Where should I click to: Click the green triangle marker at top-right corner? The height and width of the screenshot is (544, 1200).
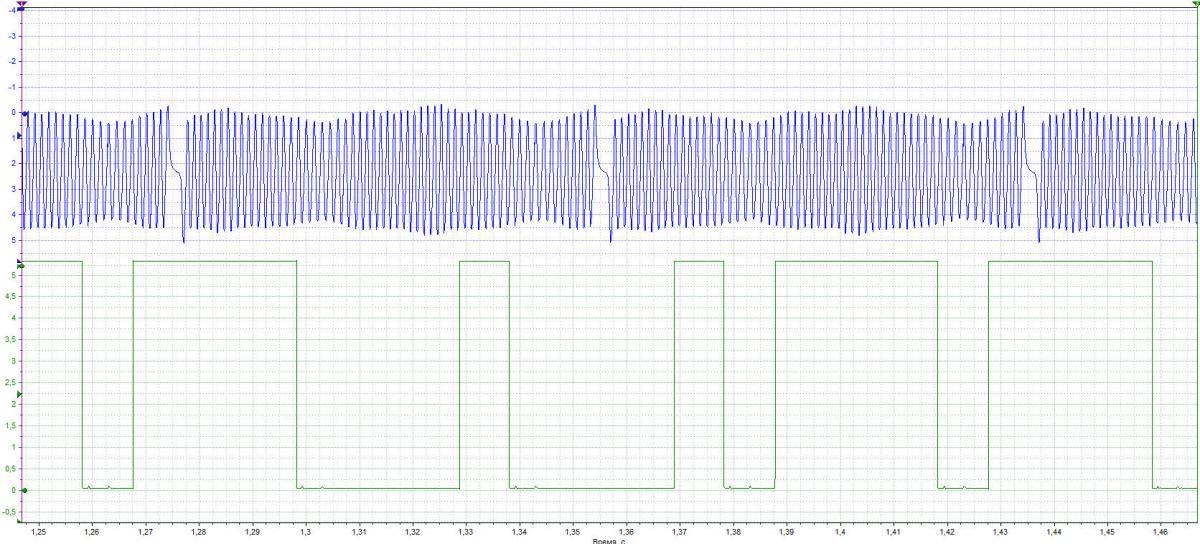1195,4
